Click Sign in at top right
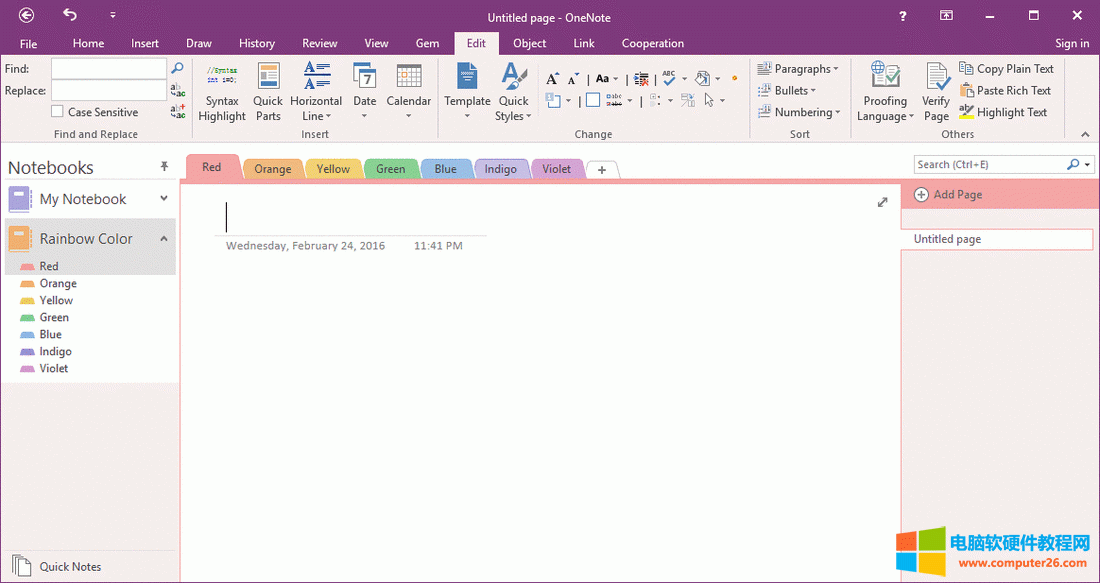 (x=1072, y=43)
